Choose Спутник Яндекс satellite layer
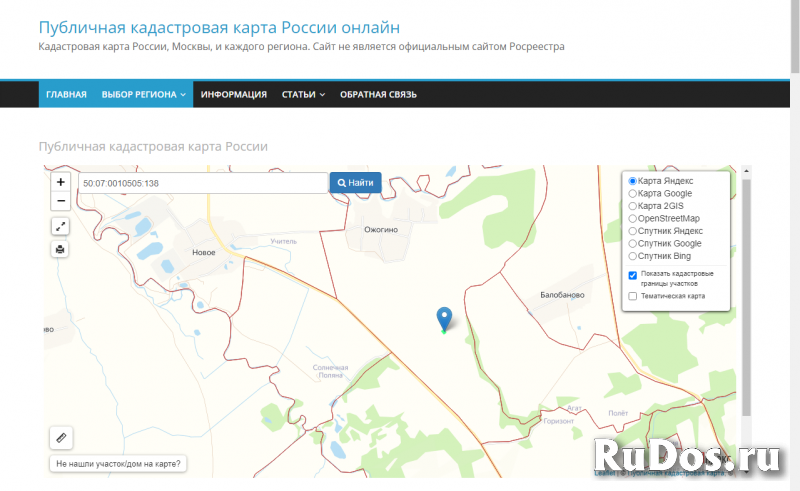The image size is (800, 491). coord(632,231)
